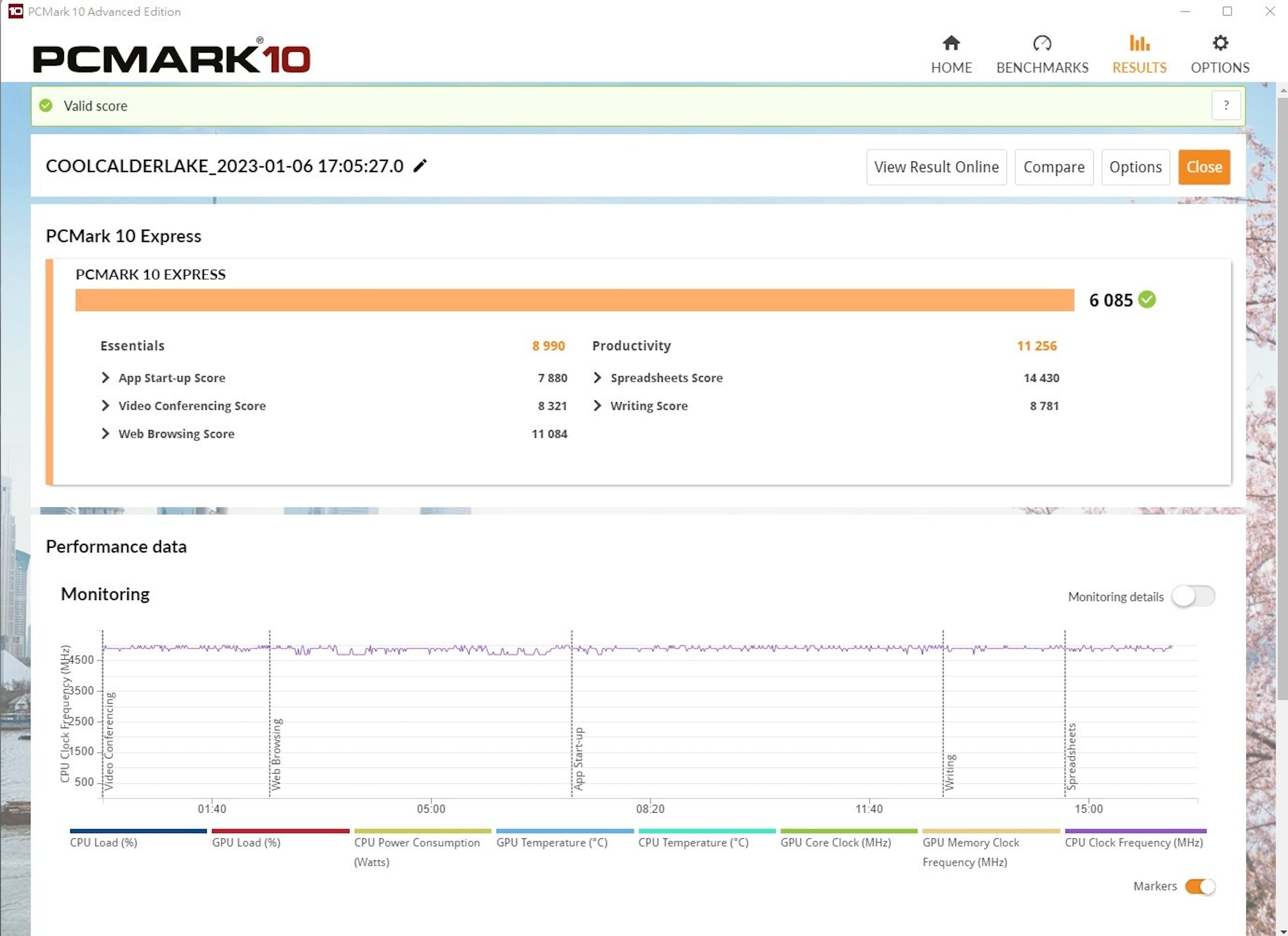Expand Spreadsheets Score details
Image resolution: width=1288 pixels, height=936 pixels.
click(x=597, y=377)
